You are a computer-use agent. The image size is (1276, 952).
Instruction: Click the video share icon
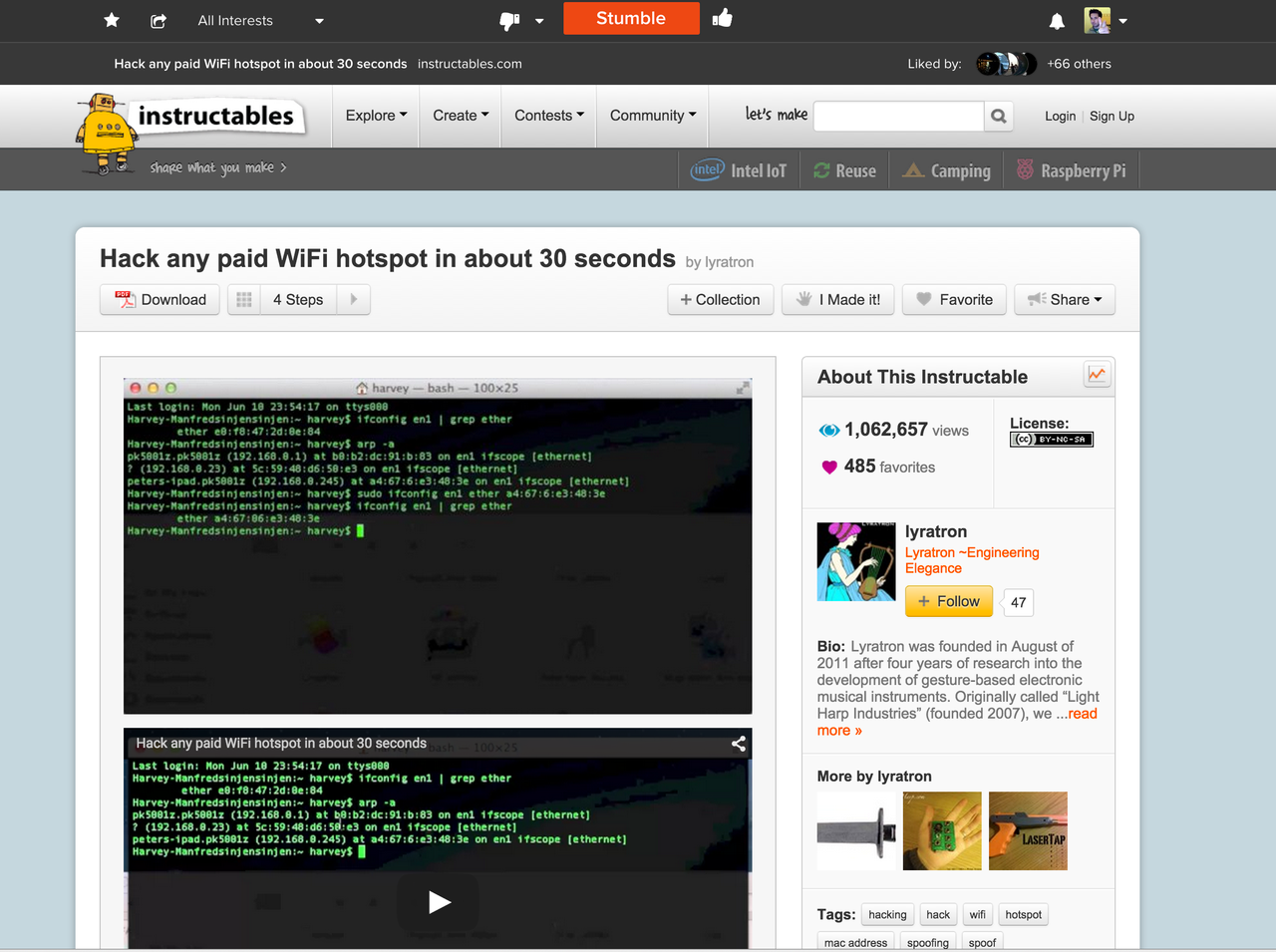coord(739,744)
